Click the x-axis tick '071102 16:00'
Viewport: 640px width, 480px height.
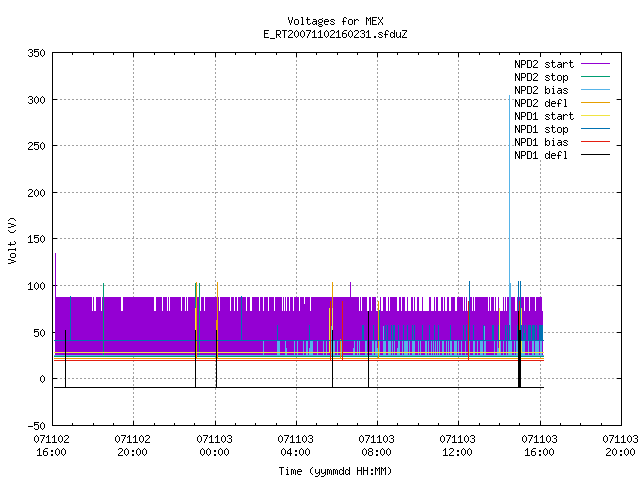(51, 446)
